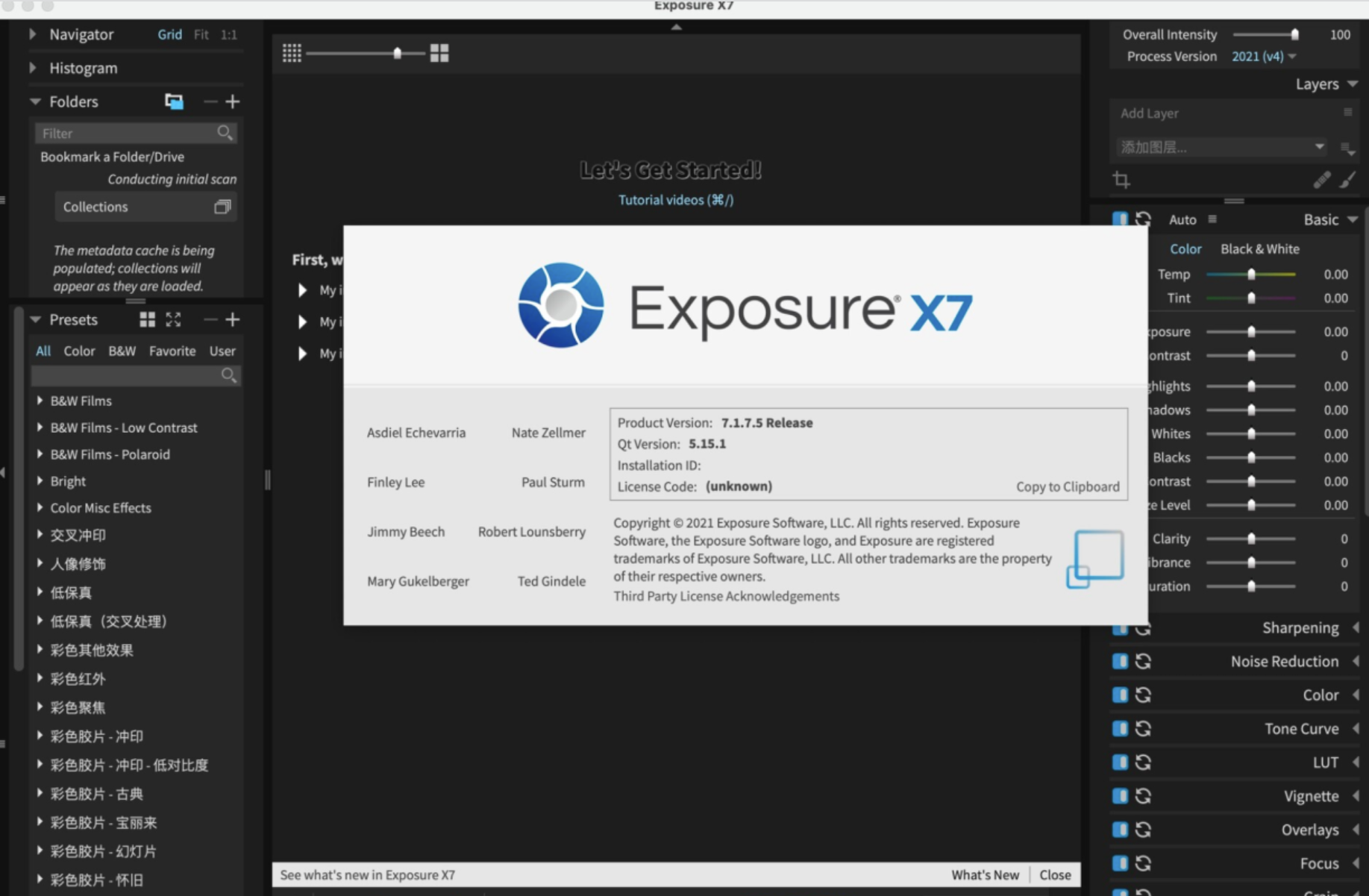
Task: Show All presets tab
Action: point(43,351)
